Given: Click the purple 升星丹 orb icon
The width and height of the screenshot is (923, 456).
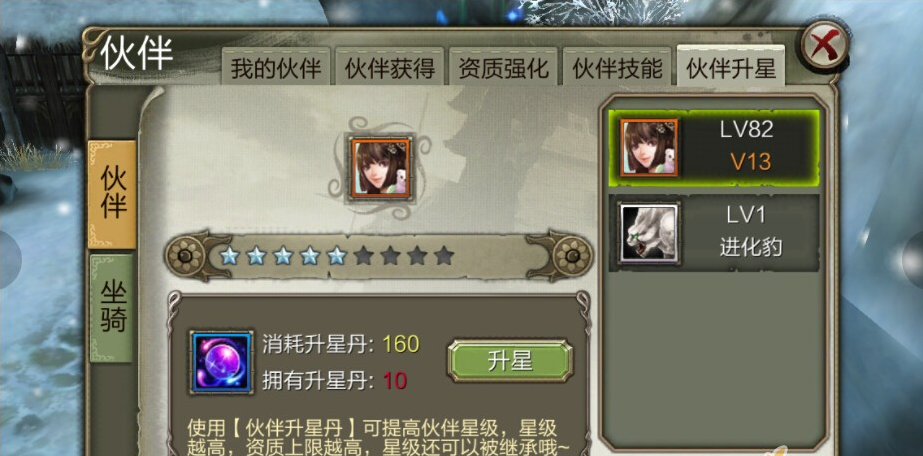Looking at the screenshot, I should click(x=221, y=362).
